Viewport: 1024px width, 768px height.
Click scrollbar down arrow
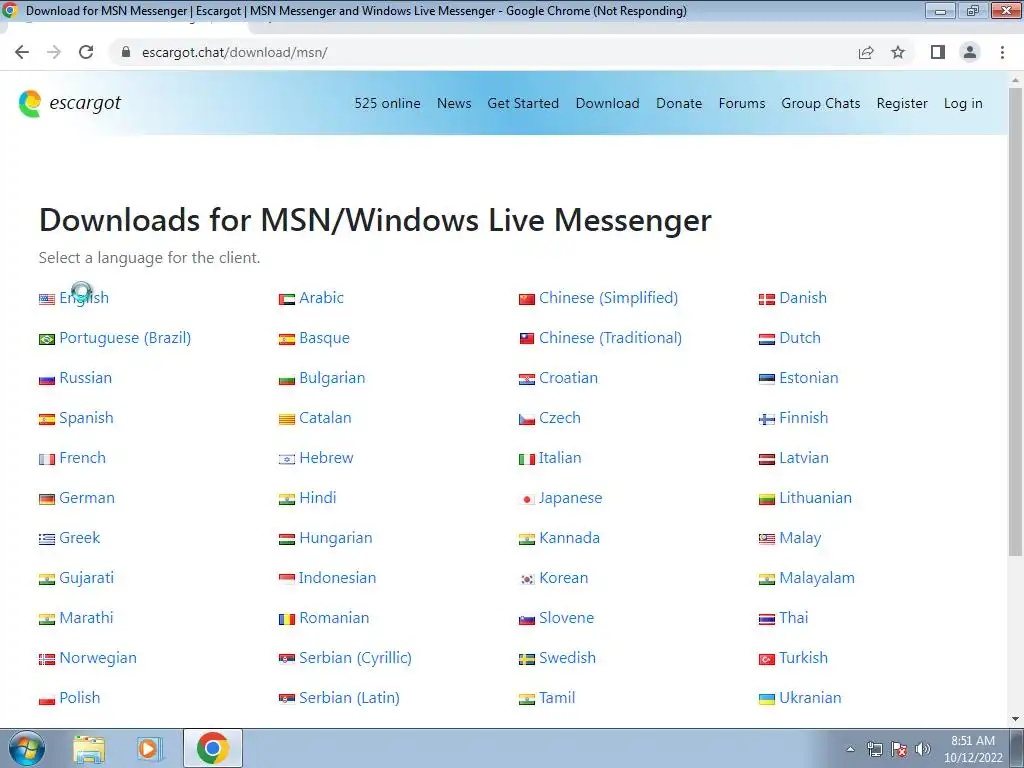tap(1015, 719)
